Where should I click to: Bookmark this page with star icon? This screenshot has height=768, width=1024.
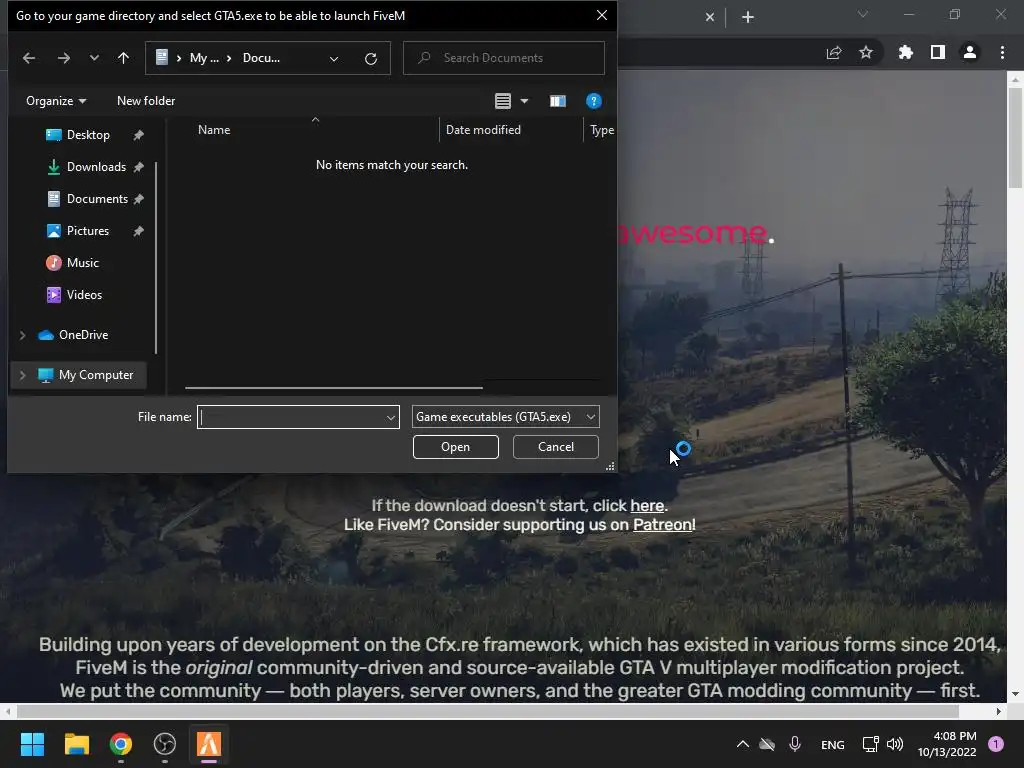[x=866, y=52]
